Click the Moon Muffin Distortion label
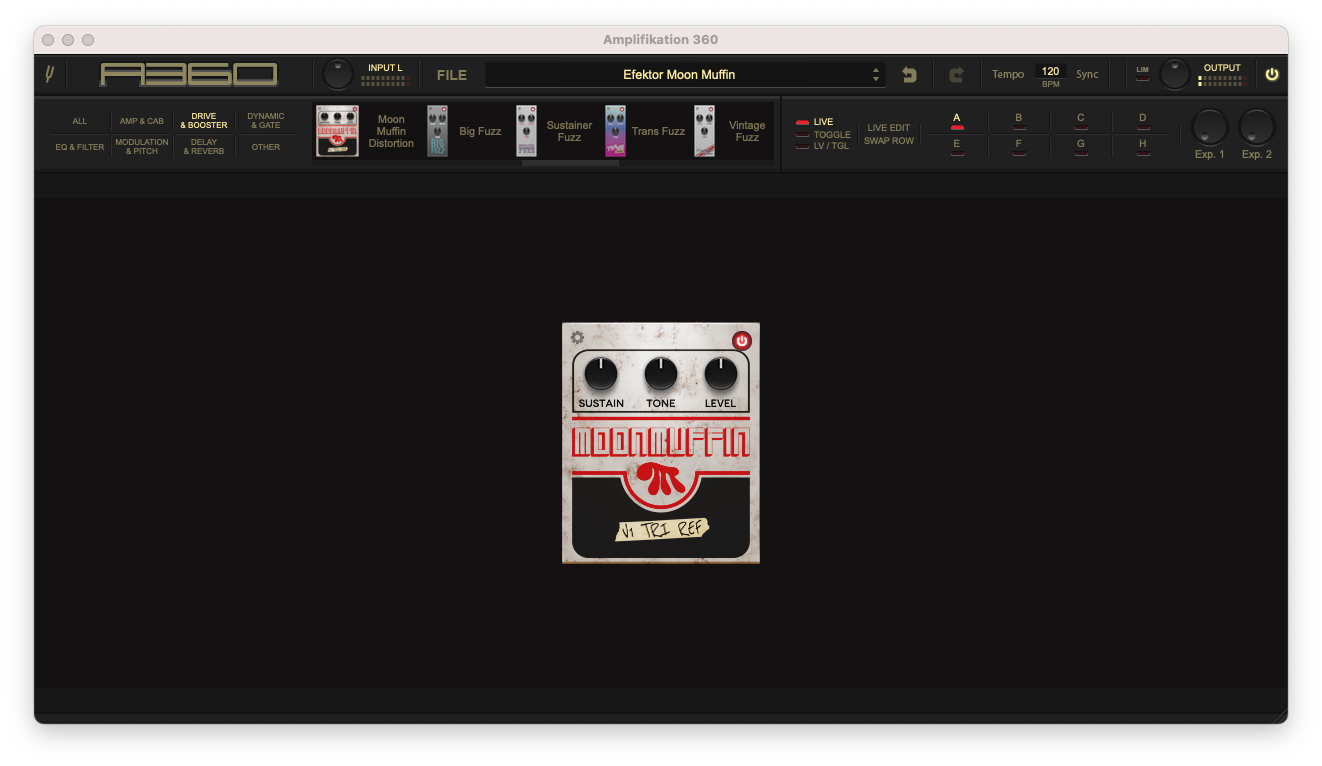 [391, 131]
